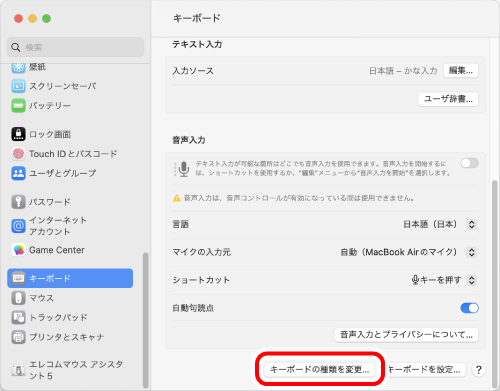Enable the 音声入力 dictation toggle
The image size is (500, 391).
(469, 163)
